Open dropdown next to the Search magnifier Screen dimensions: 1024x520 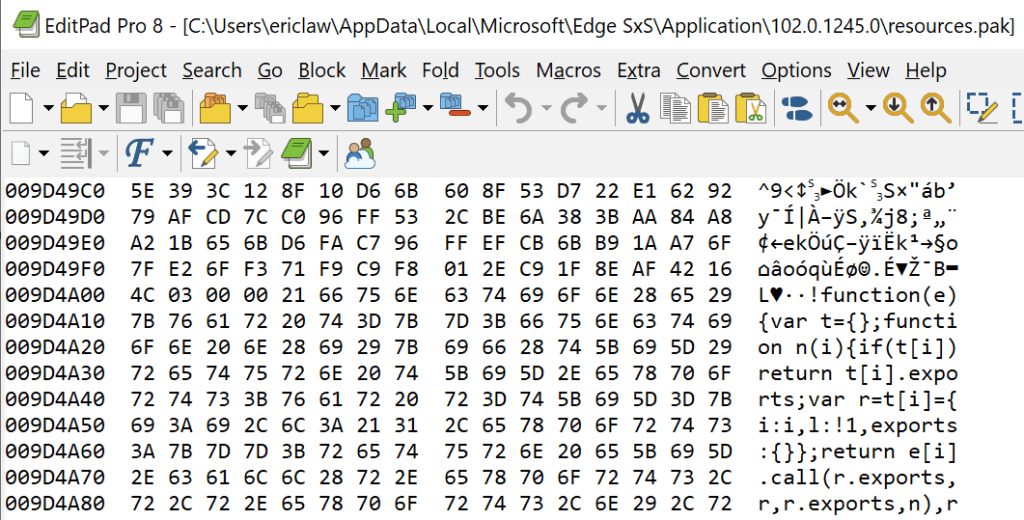(870, 108)
